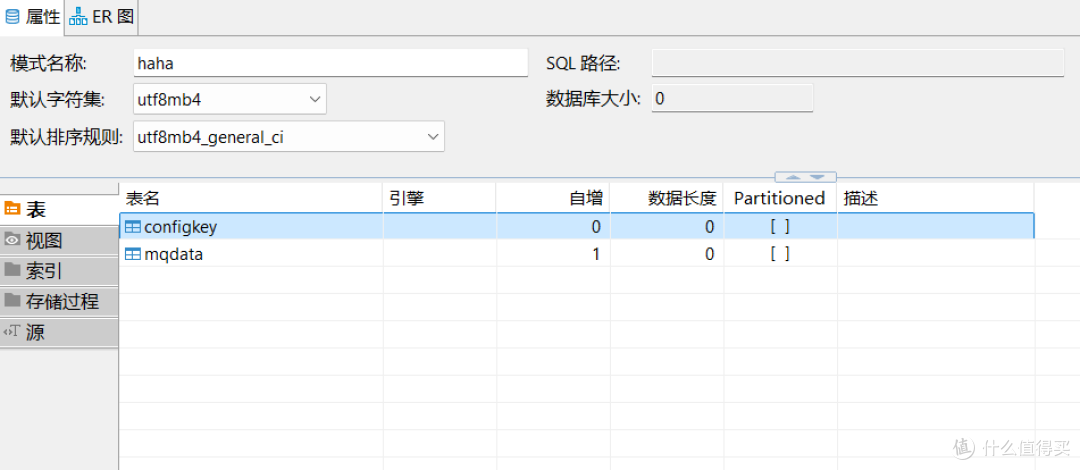Image resolution: width=1080 pixels, height=470 pixels.
Task: Edit the 模式名称 field containing haha
Action: point(331,63)
